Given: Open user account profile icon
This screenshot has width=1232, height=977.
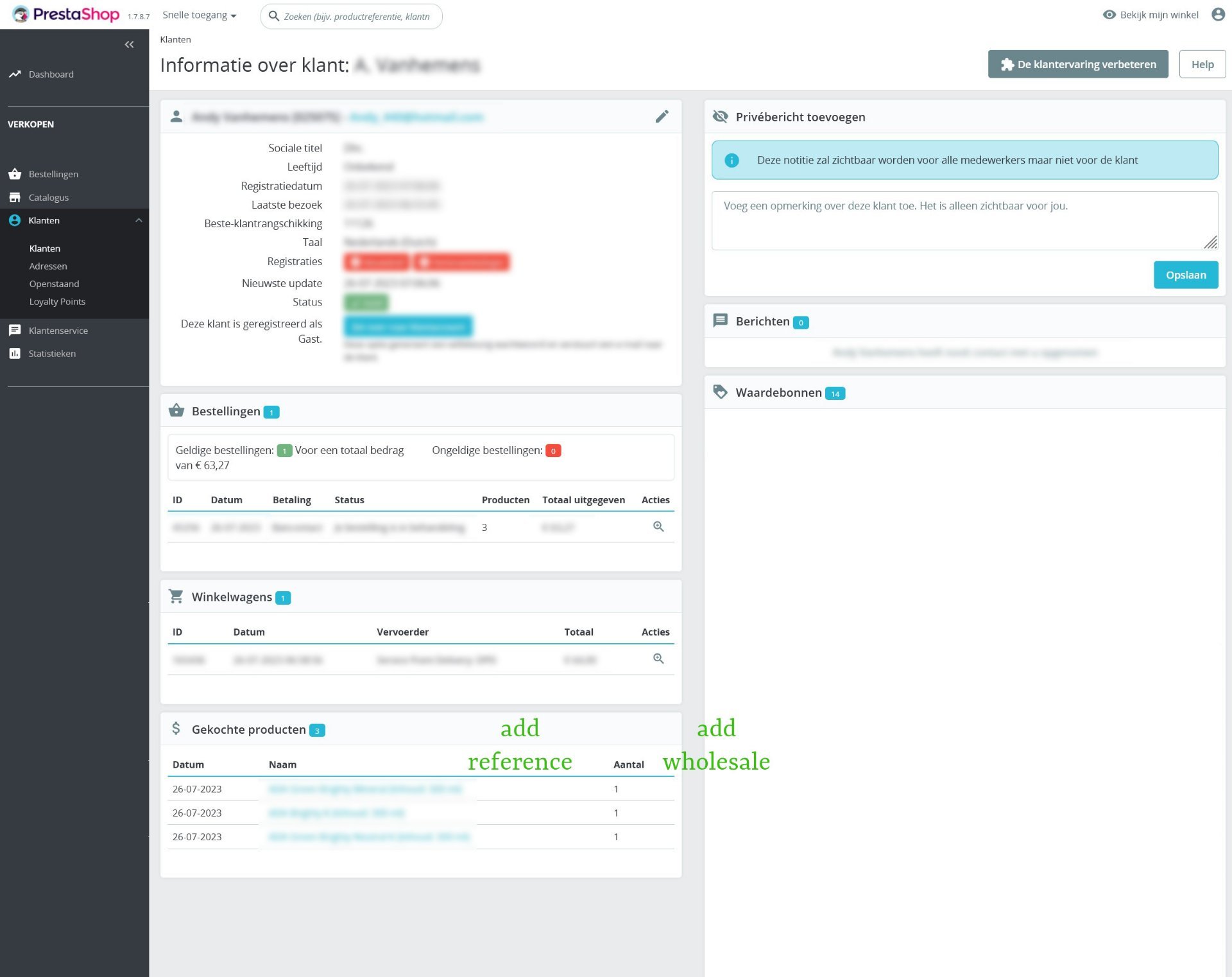Looking at the screenshot, I should point(1217,14).
